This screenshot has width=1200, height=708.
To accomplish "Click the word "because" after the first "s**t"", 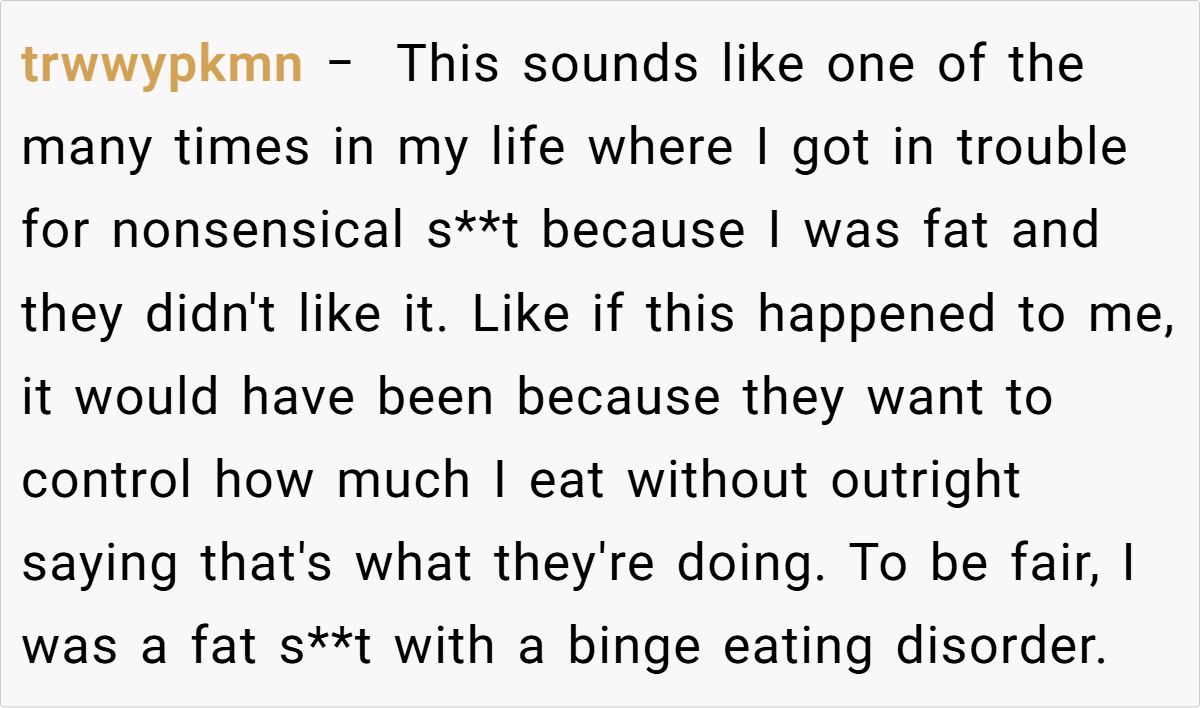I will (642, 232).
